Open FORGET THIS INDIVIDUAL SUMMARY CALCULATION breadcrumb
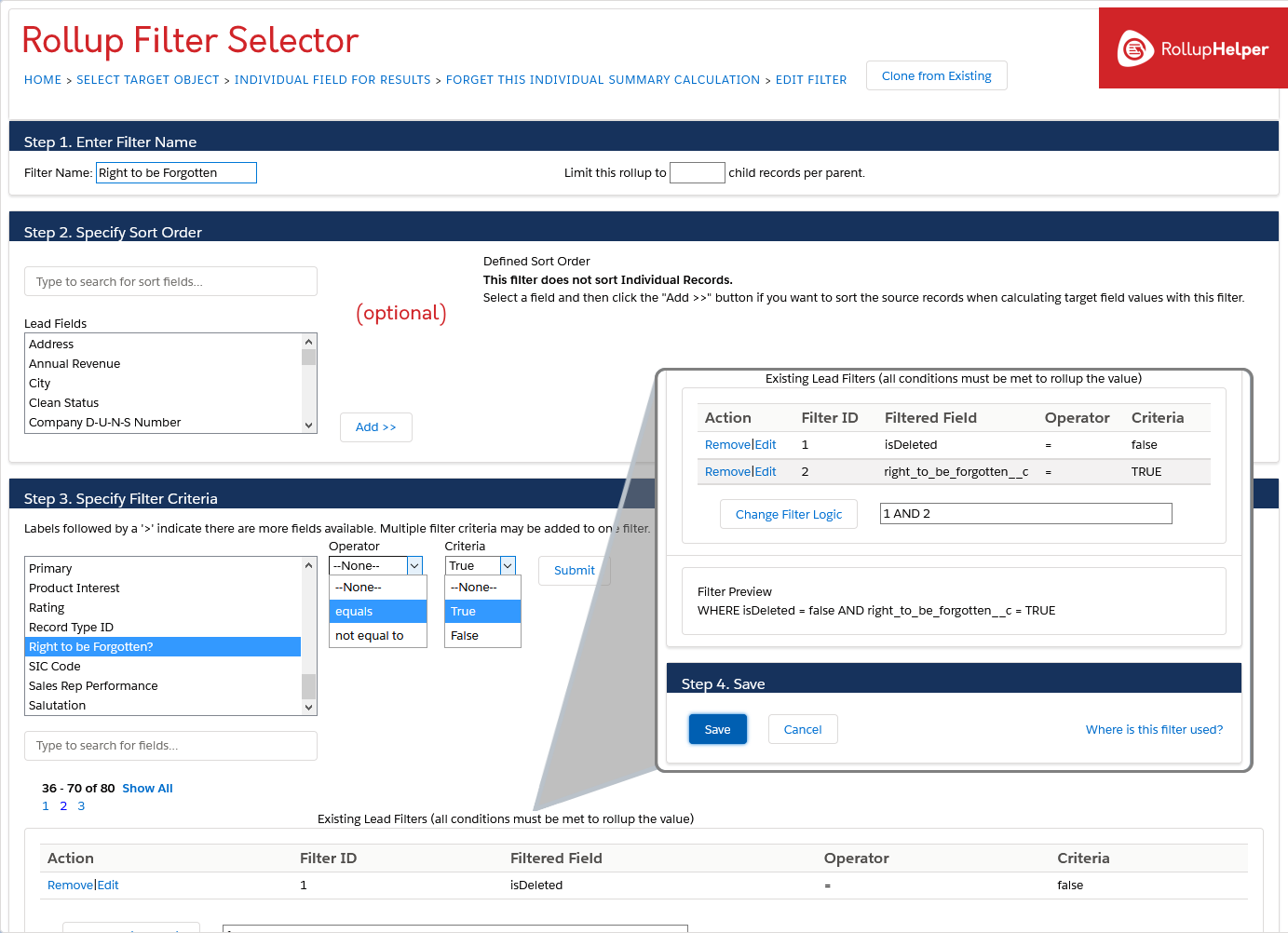 click(x=603, y=80)
